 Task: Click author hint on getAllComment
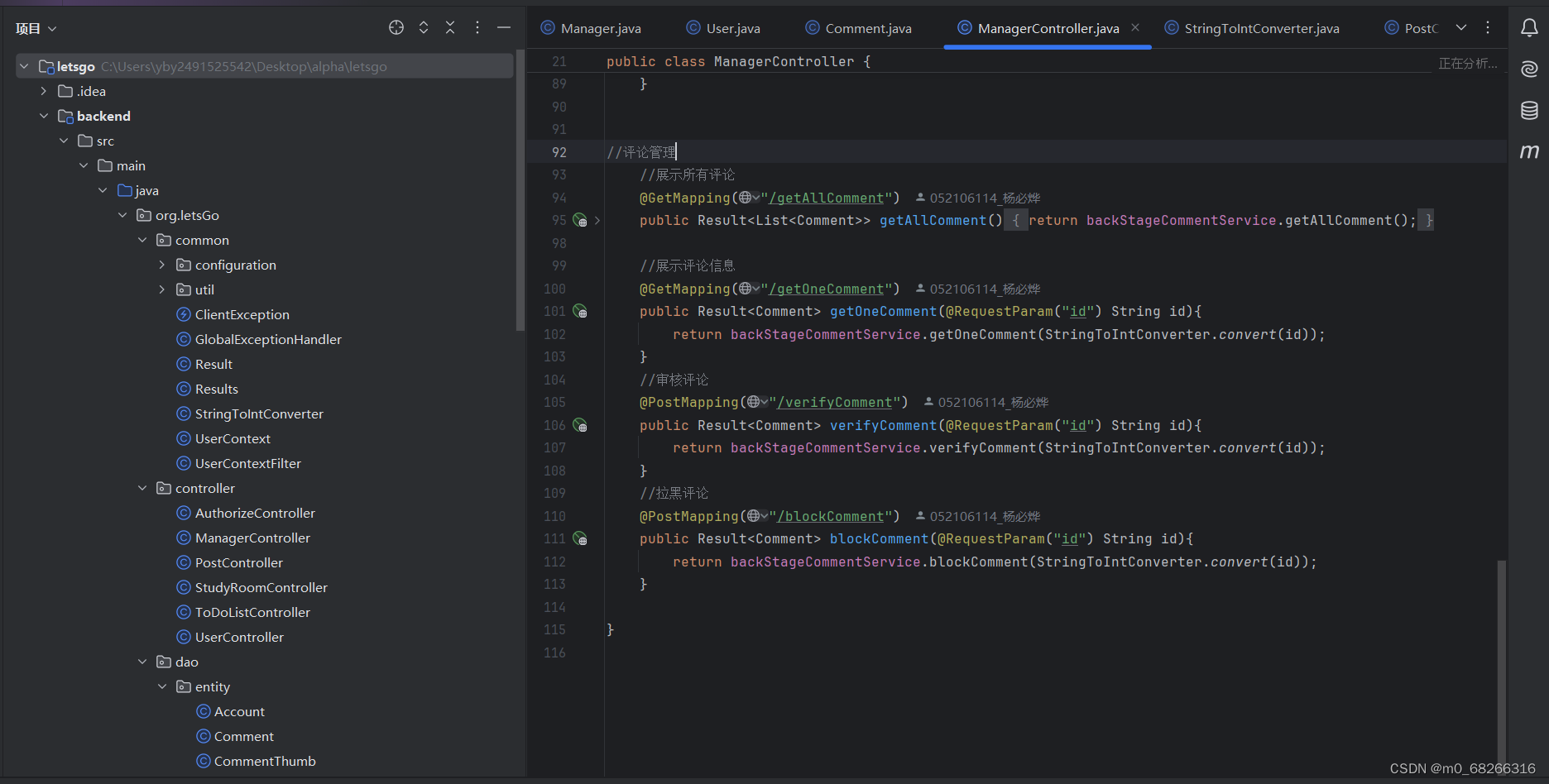pos(978,198)
